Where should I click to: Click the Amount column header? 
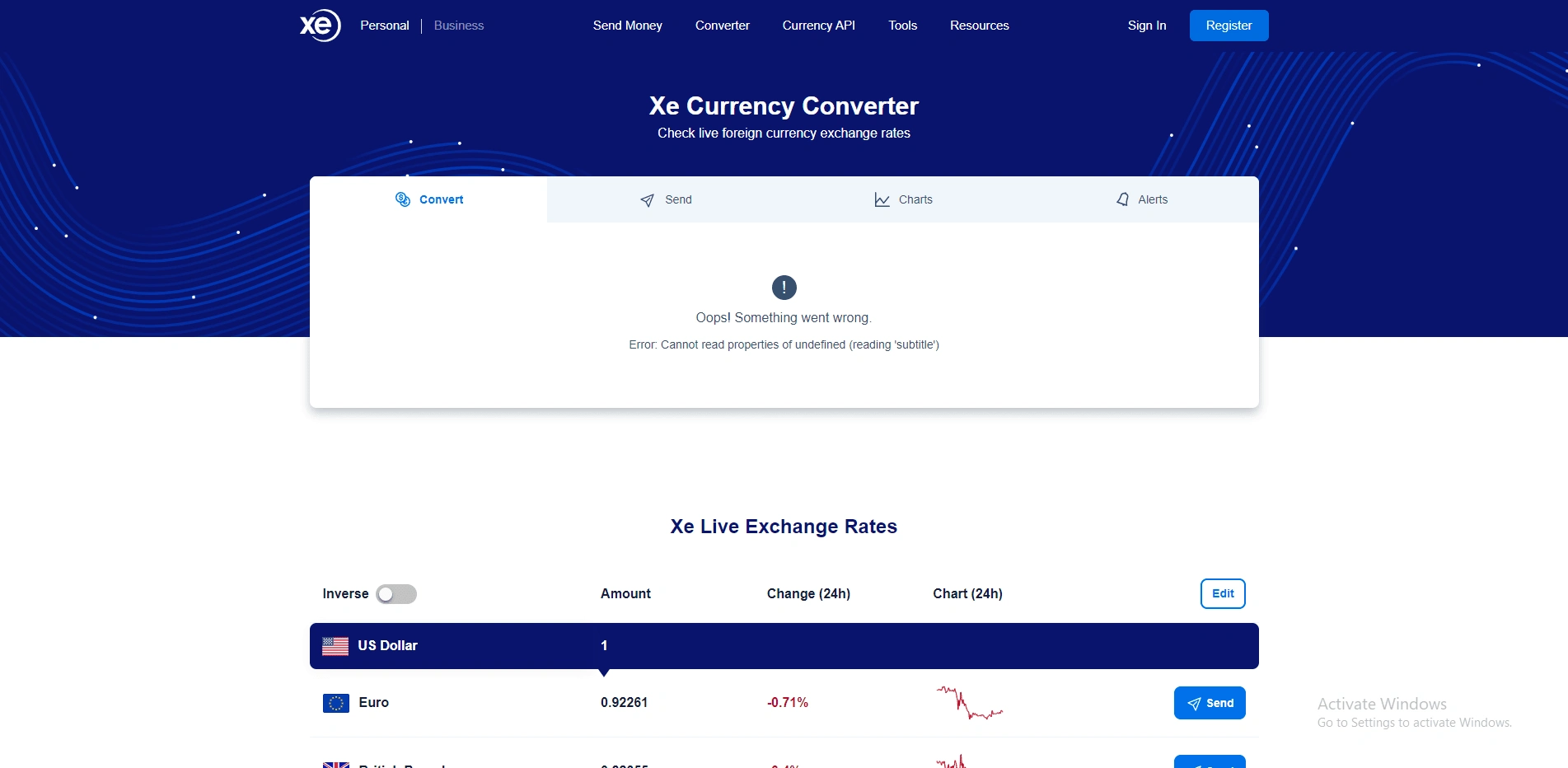tap(625, 594)
